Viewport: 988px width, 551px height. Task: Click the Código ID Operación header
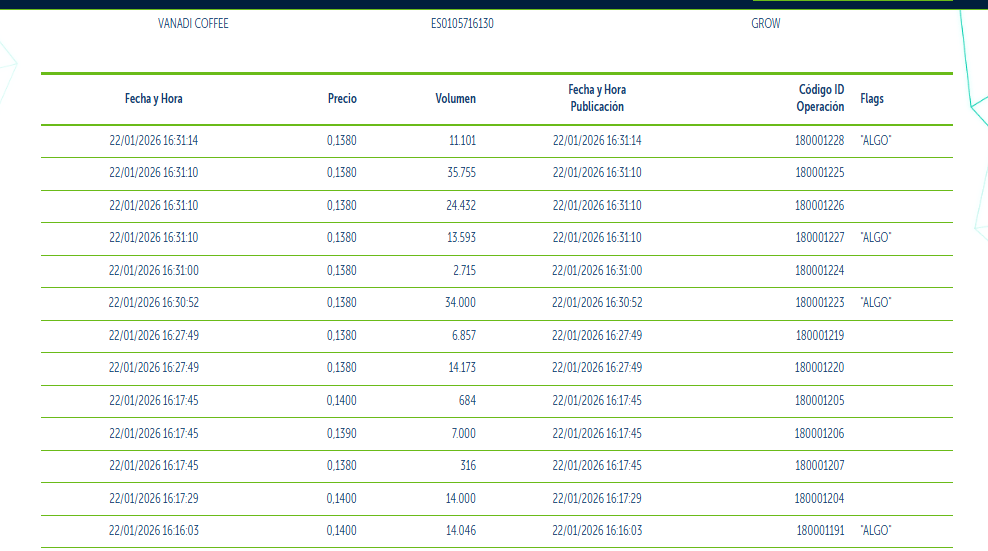820,98
